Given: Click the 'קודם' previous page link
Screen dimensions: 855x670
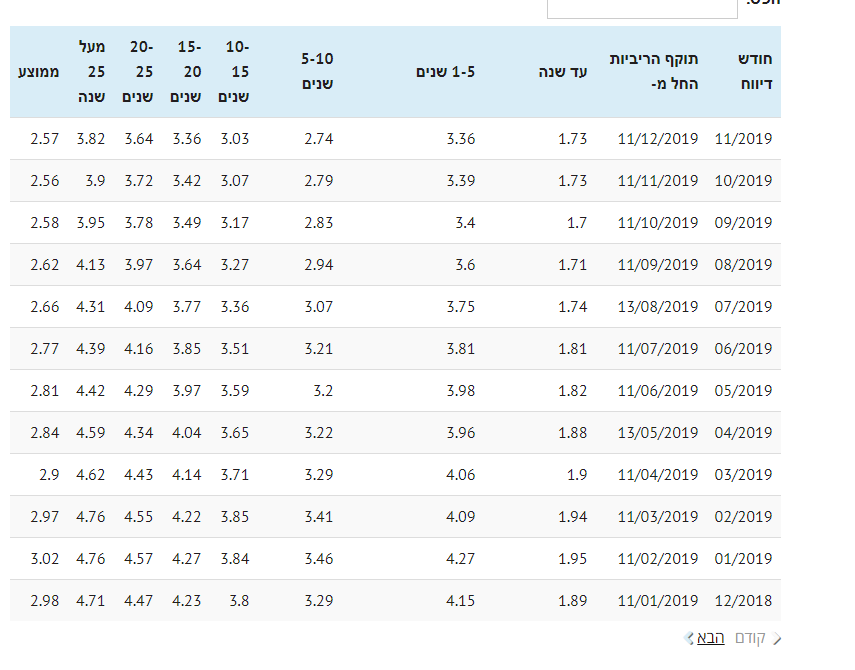Looking at the screenshot, I should click(x=750, y=638).
